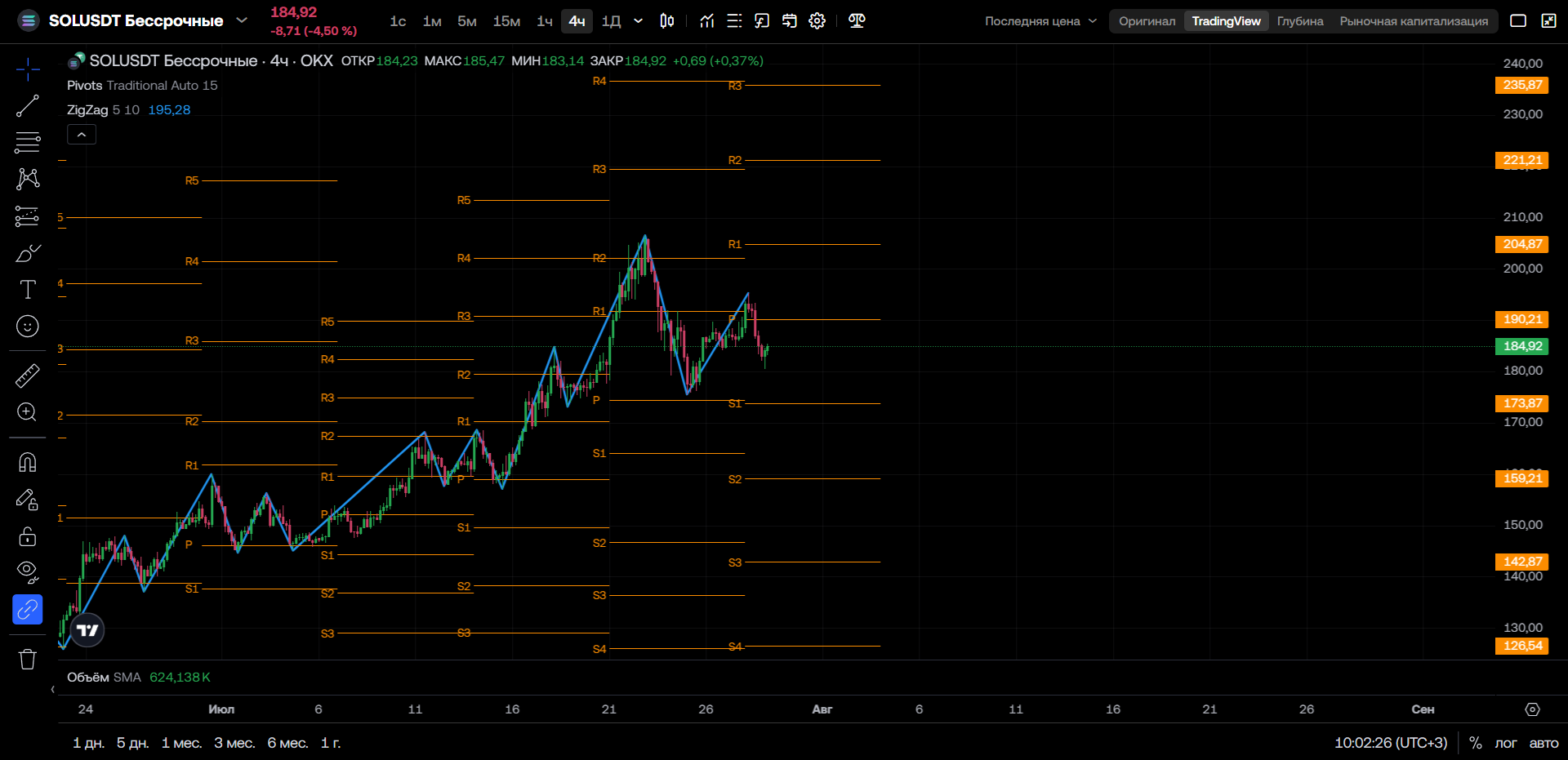The width and height of the screenshot is (1568, 760).
Task: Open chart settings gear icon
Action: pyautogui.click(x=817, y=21)
